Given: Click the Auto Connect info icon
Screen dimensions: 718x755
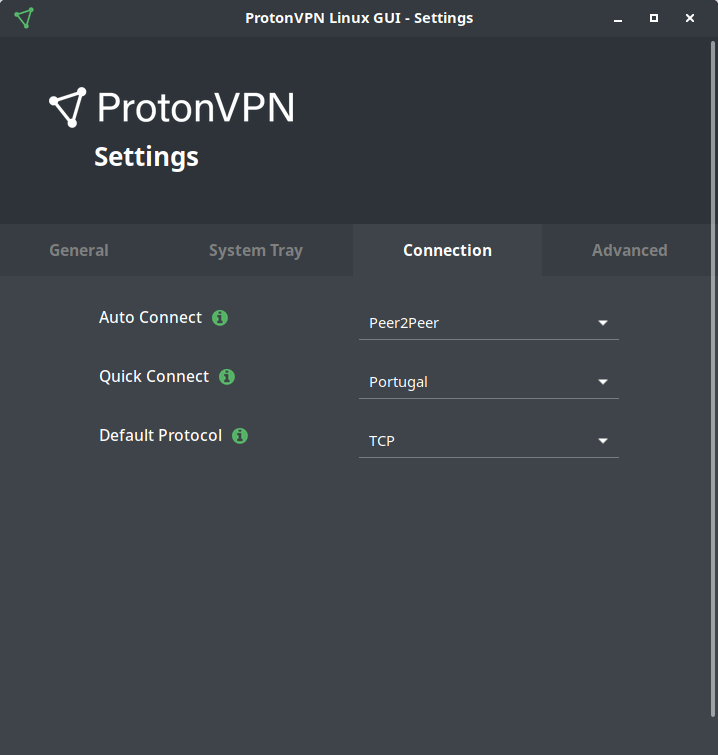Looking at the screenshot, I should pyautogui.click(x=220, y=318).
